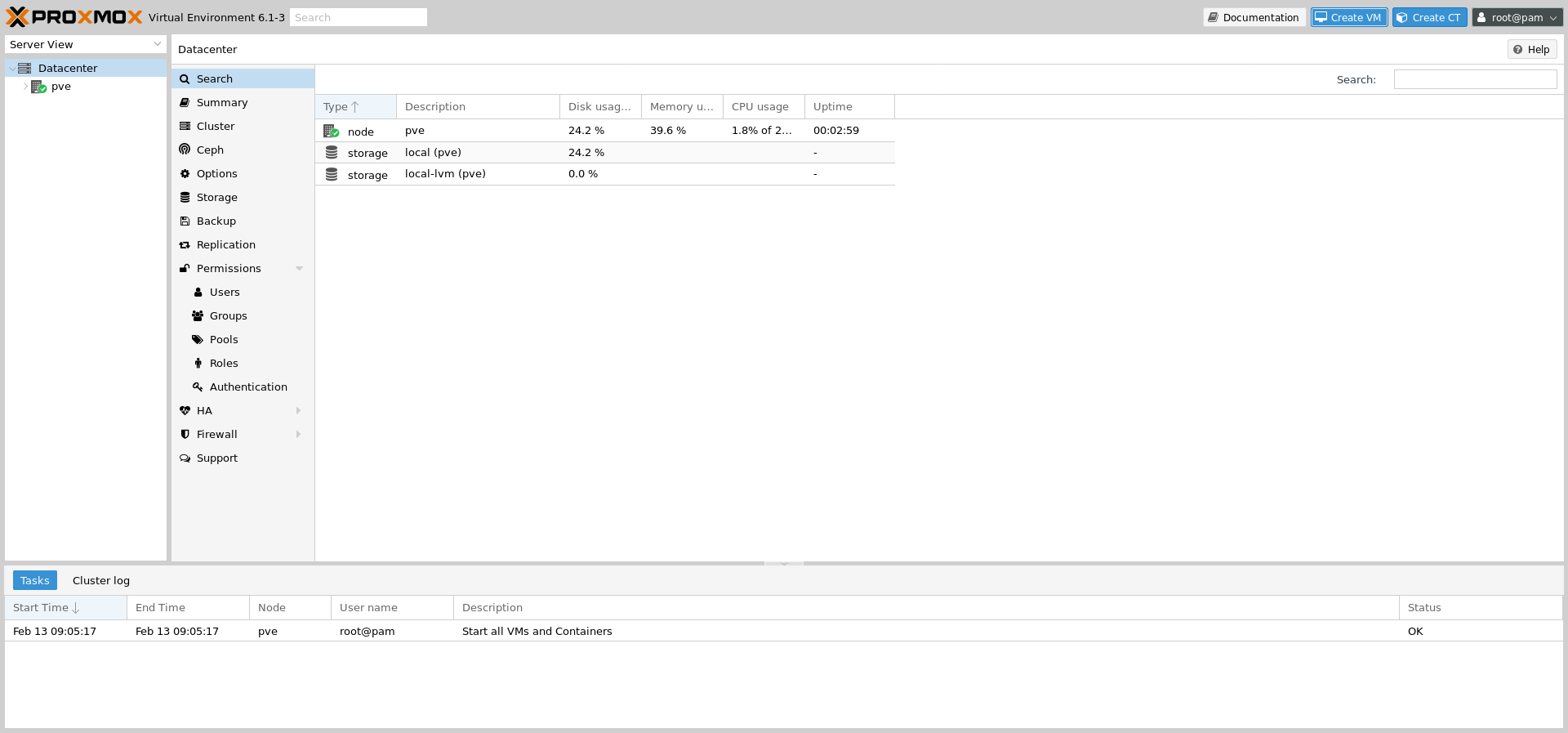Sort by the Type column header
Image resolution: width=1568 pixels, height=733 pixels.
point(356,107)
